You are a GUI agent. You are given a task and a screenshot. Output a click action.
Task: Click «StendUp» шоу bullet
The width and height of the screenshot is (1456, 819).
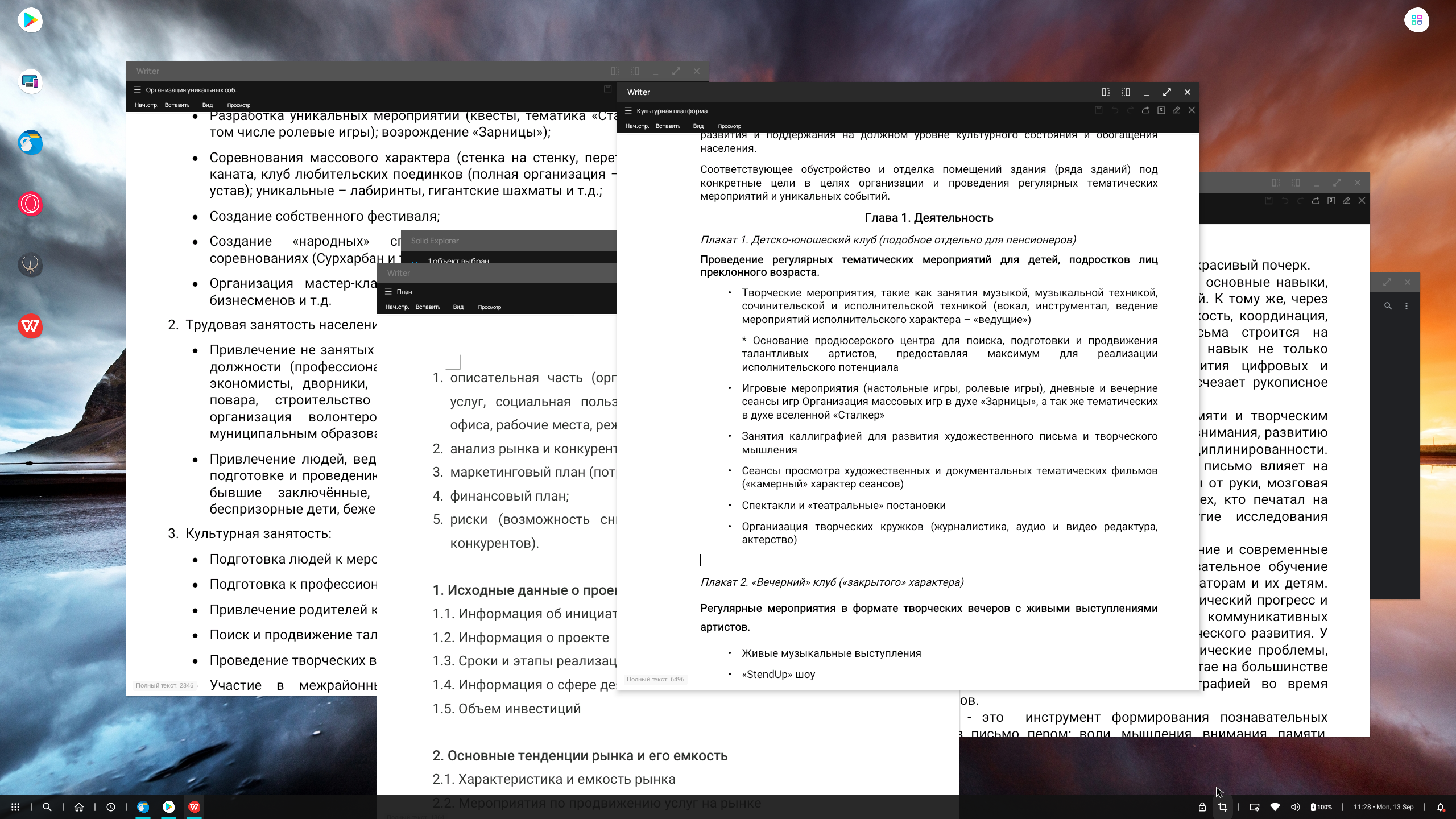[778, 675]
